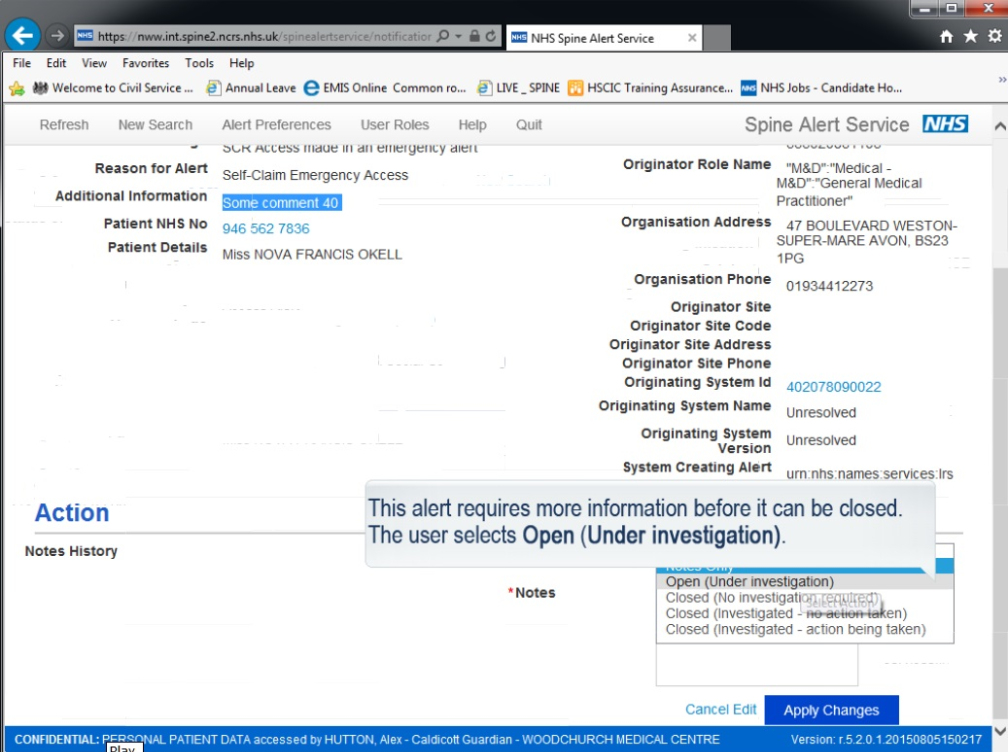Screen dimensions: 1008x752
Task: Open the LIVE _ SPINE bookmark
Action: click(518, 88)
